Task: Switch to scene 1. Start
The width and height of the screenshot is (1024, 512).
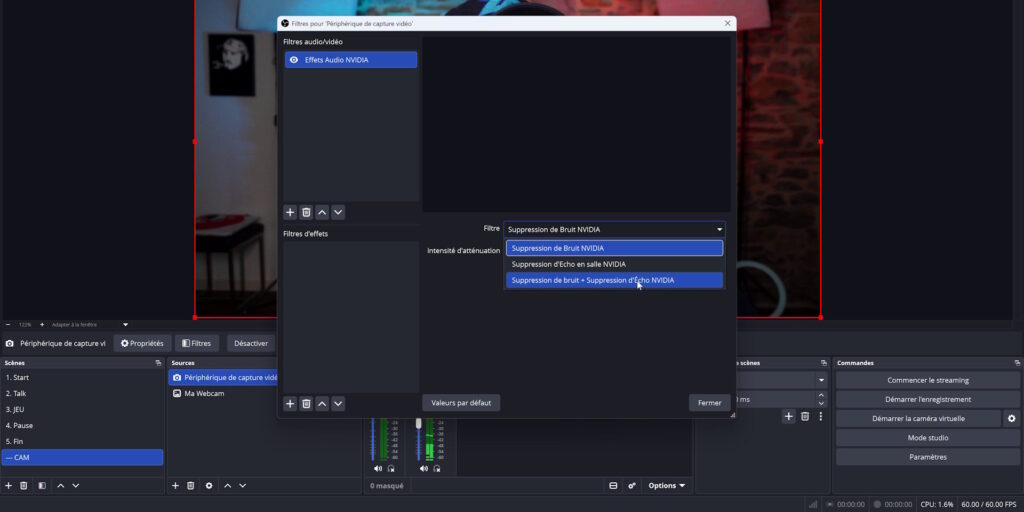Action: click(82, 377)
